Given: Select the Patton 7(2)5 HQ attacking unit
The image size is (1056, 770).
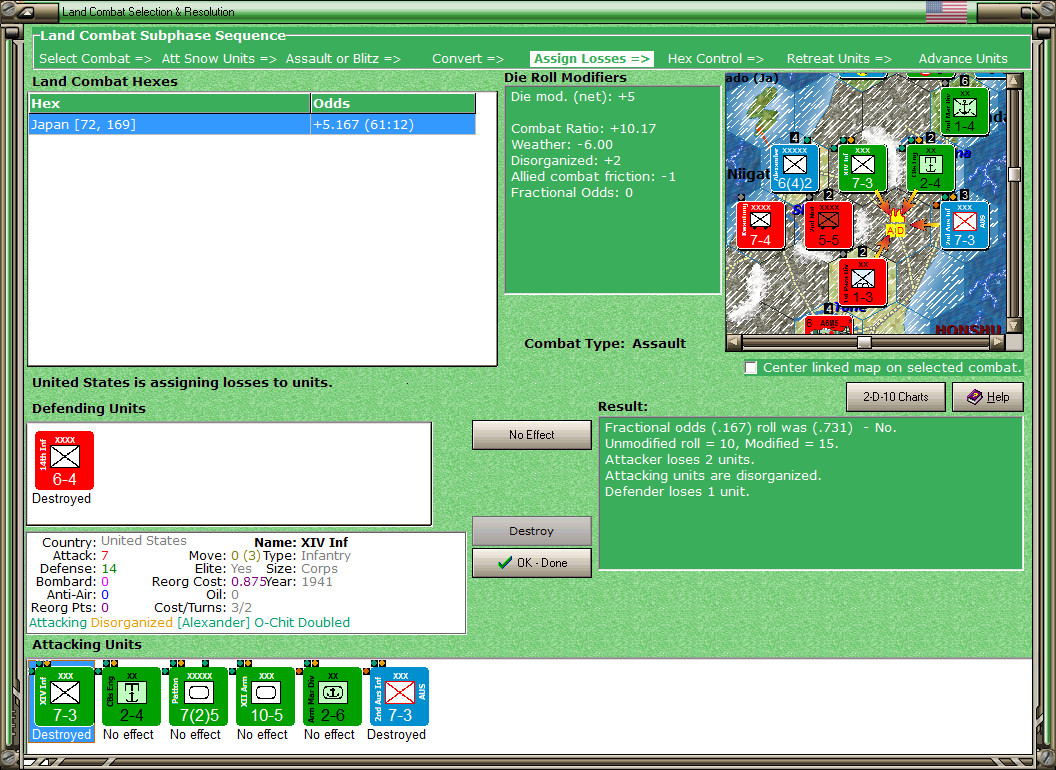Looking at the screenshot, I should 199,696.
